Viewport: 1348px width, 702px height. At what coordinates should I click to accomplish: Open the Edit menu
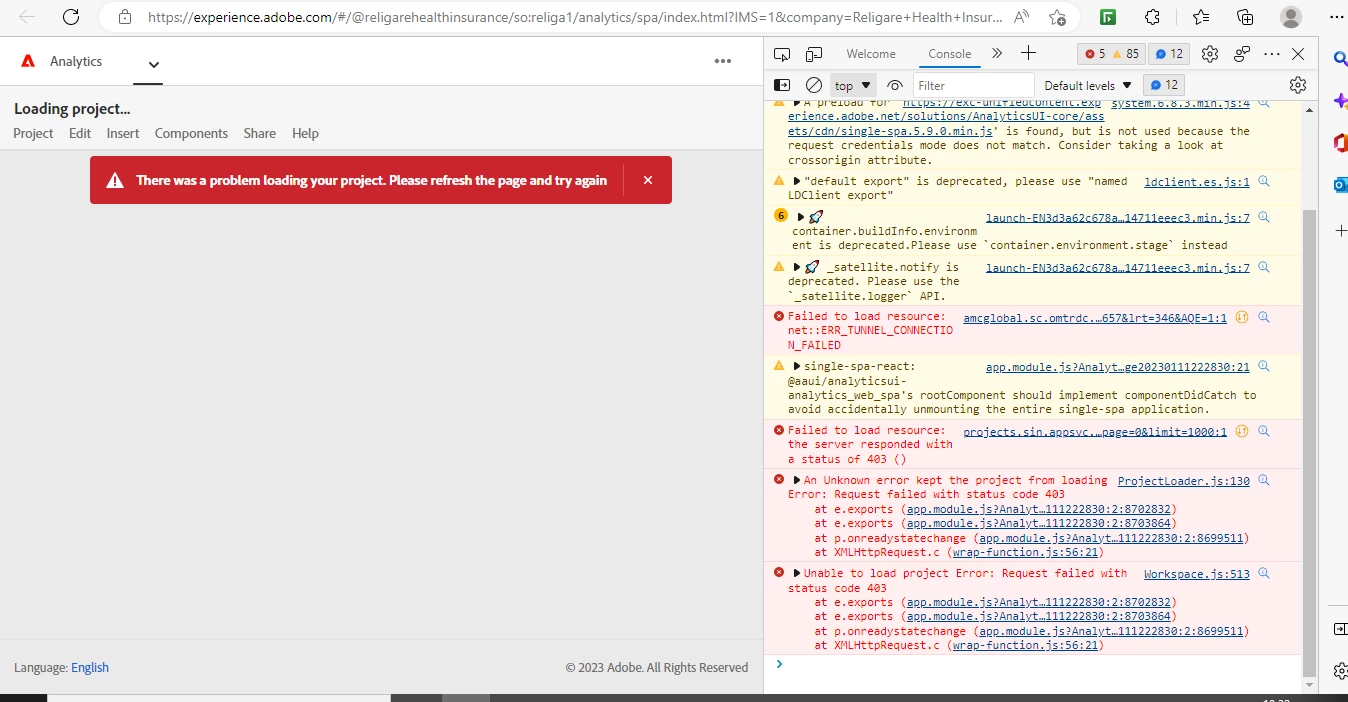(x=80, y=133)
